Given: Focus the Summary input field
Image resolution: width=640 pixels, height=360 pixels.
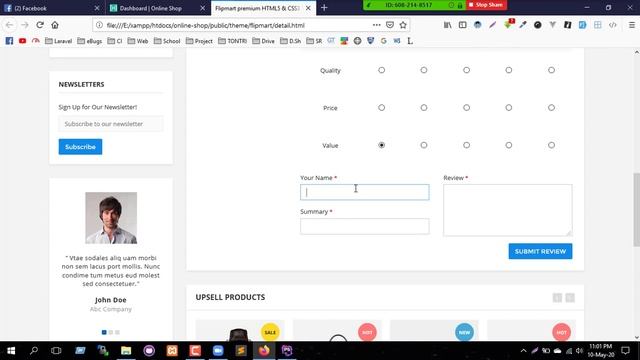Looking at the screenshot, I should coord(364,226).
